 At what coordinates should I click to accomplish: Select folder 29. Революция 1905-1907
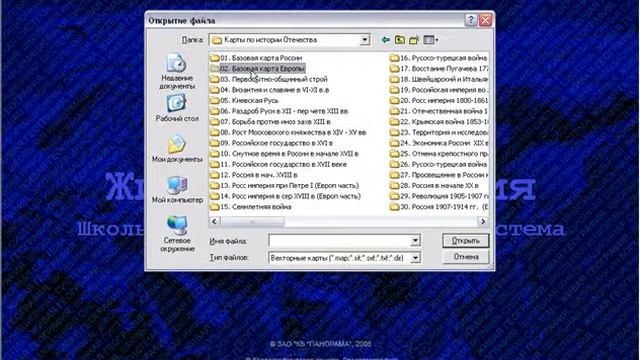439,196
